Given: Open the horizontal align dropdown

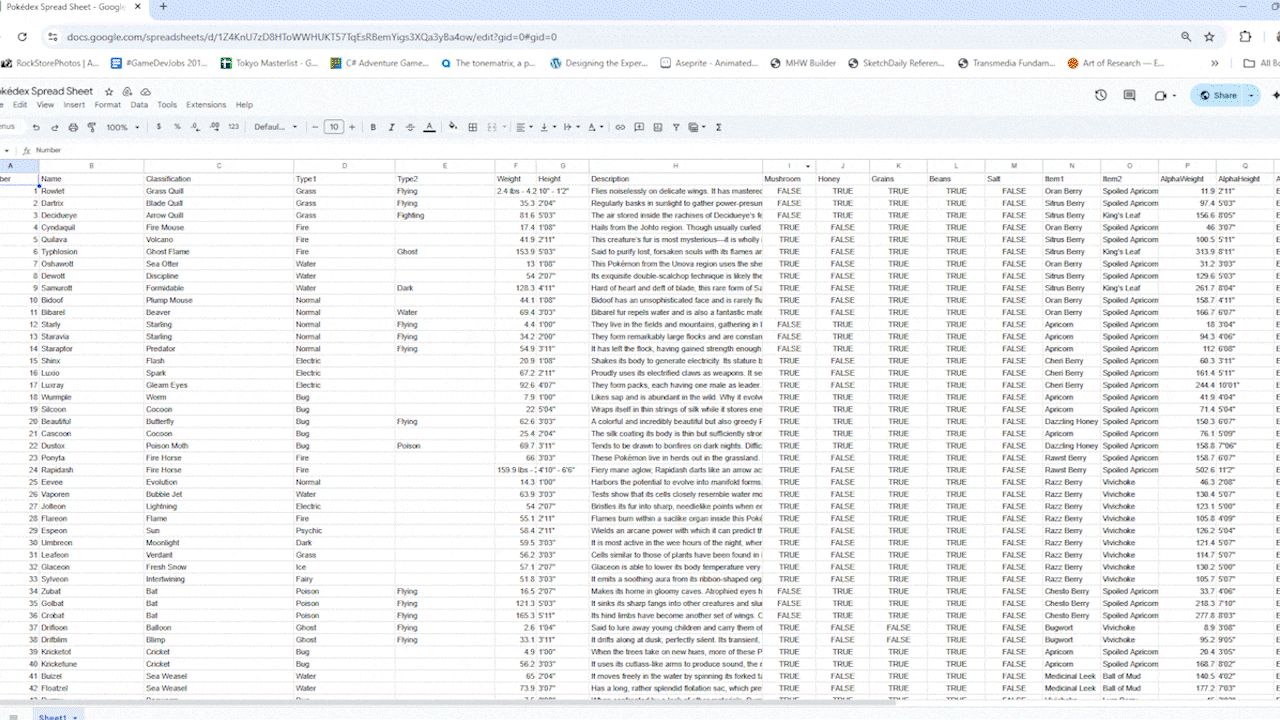Looking at the screenshot, I should click(x=524, y=127).
